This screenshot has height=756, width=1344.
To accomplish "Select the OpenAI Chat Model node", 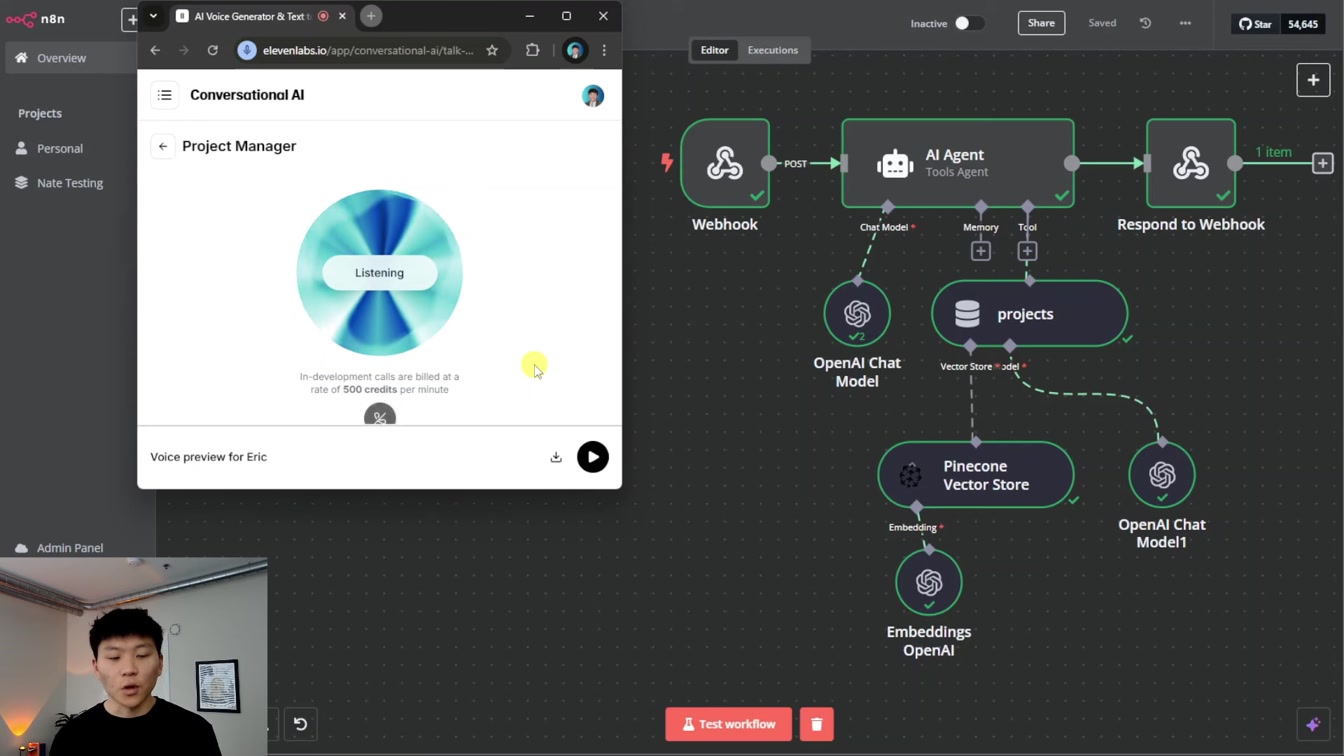I will (857, 313).
